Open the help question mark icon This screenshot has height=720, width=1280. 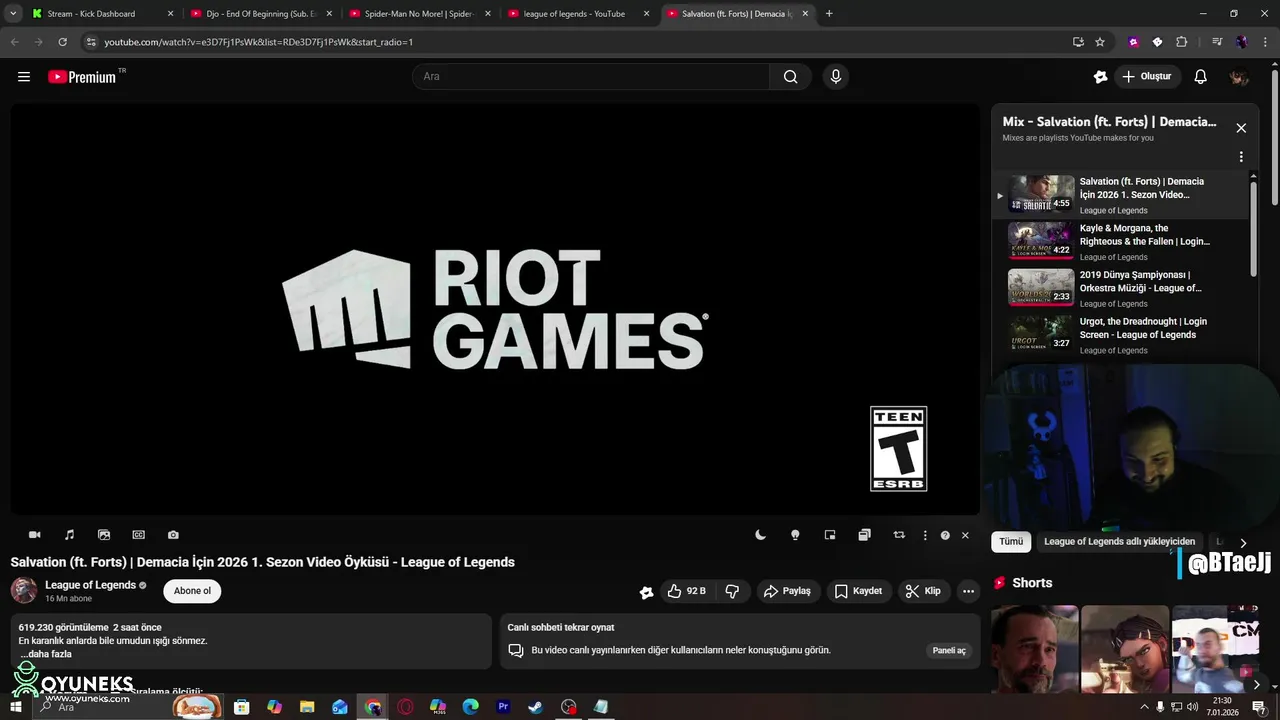pyautogui.click(x=945, y=535)
